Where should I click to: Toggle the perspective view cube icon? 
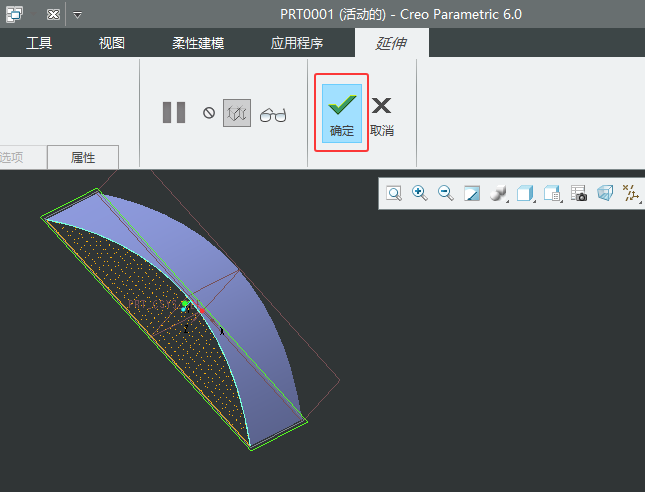(605, 193)
